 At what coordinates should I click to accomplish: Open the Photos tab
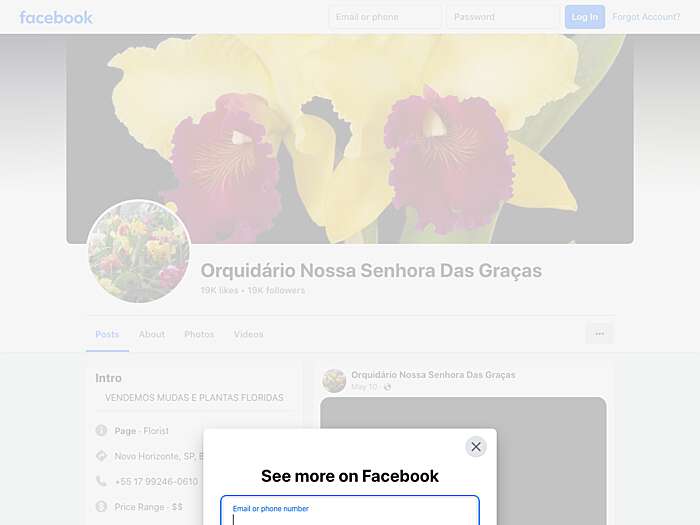pos(199,334)
